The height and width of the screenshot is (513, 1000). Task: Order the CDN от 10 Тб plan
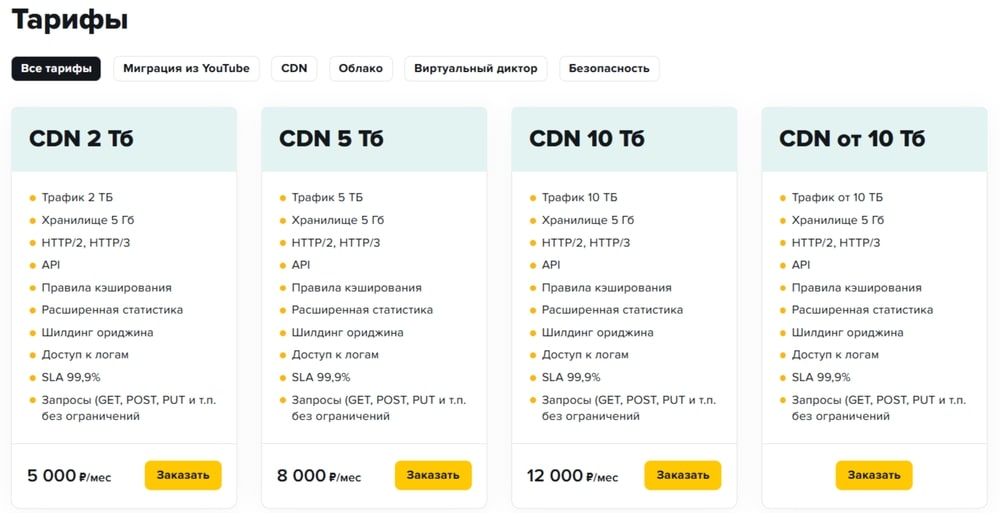coord(874,475)
